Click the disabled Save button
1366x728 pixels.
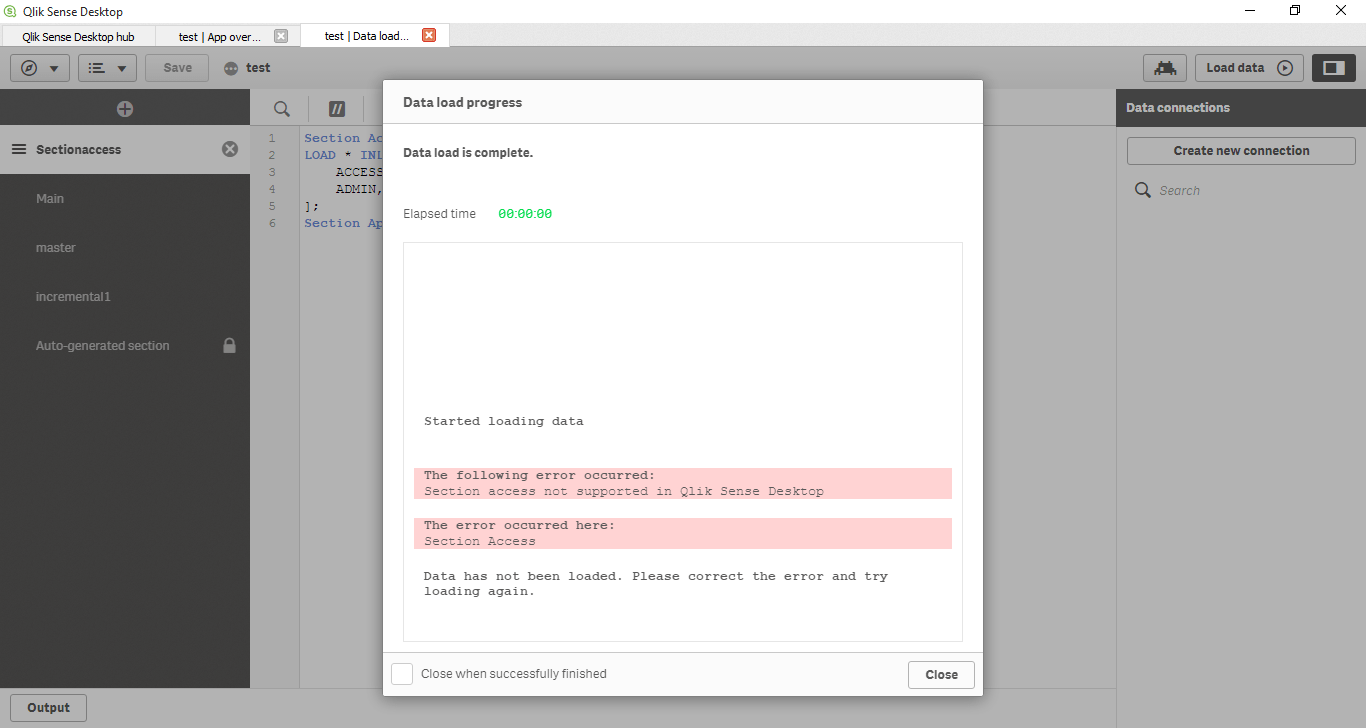[x=177, y=68]
